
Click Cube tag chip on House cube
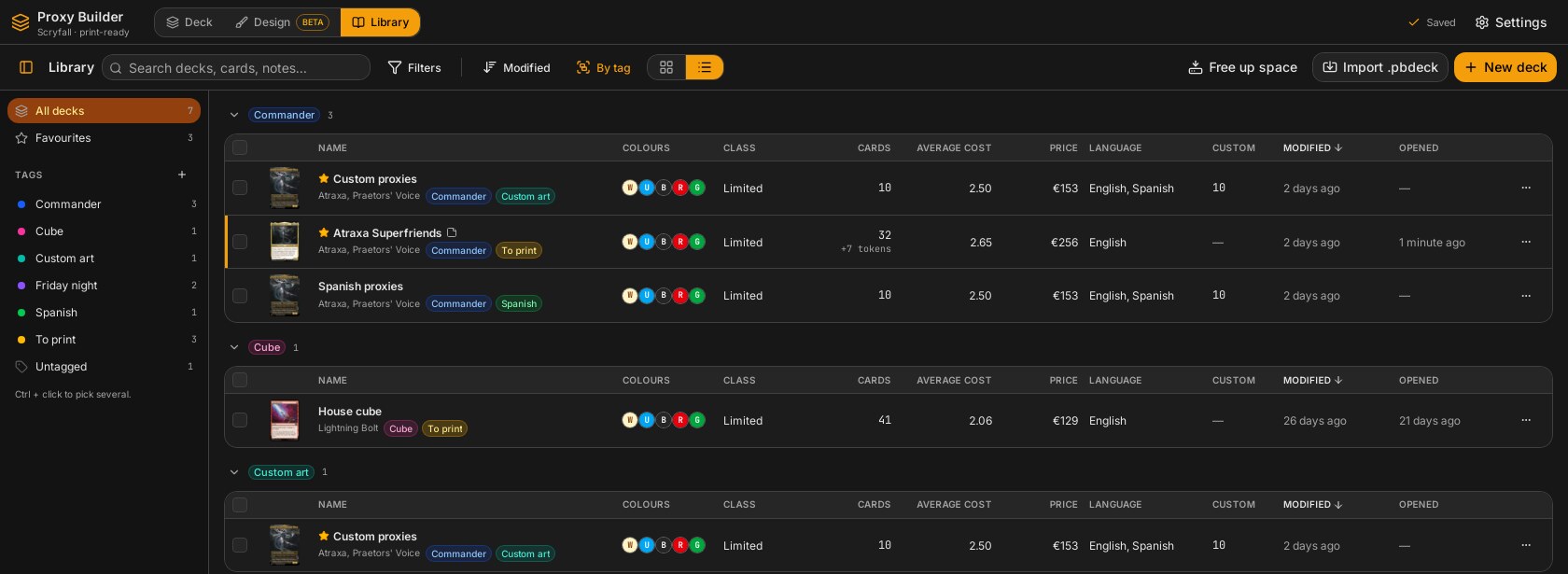point(400,429)
